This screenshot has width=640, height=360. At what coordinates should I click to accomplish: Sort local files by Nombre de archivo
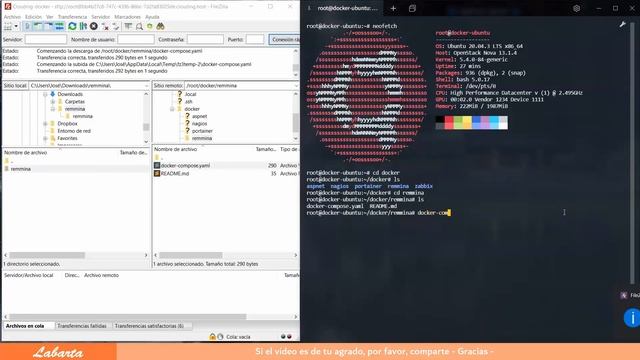[x=26, y=152]
